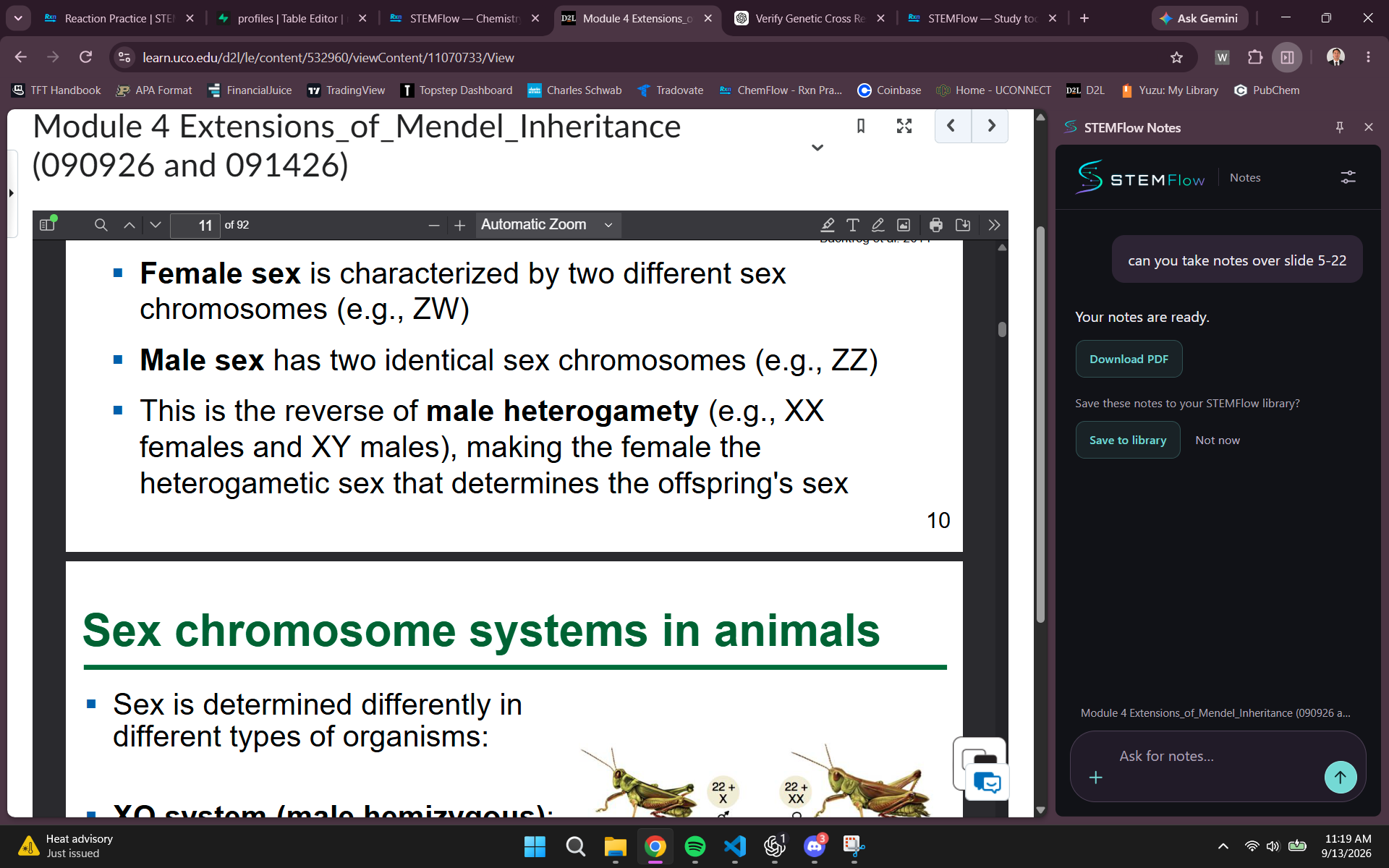Send the notes request arrow button
This screenshot has width=1389, height=868.
[x=1341, y=778]
